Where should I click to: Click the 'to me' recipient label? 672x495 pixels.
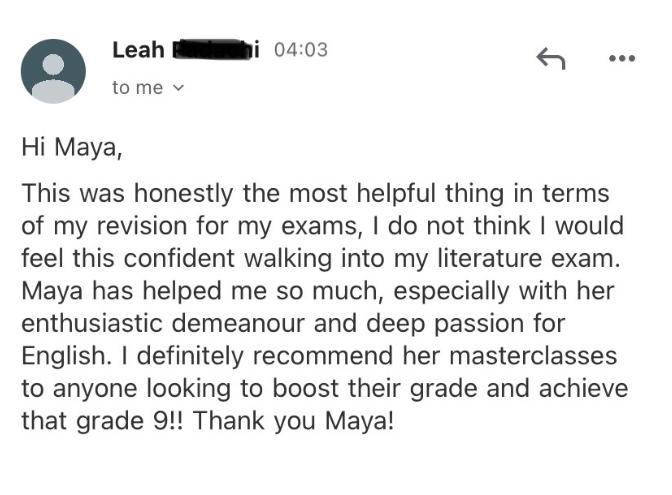(x=138, y=88)
